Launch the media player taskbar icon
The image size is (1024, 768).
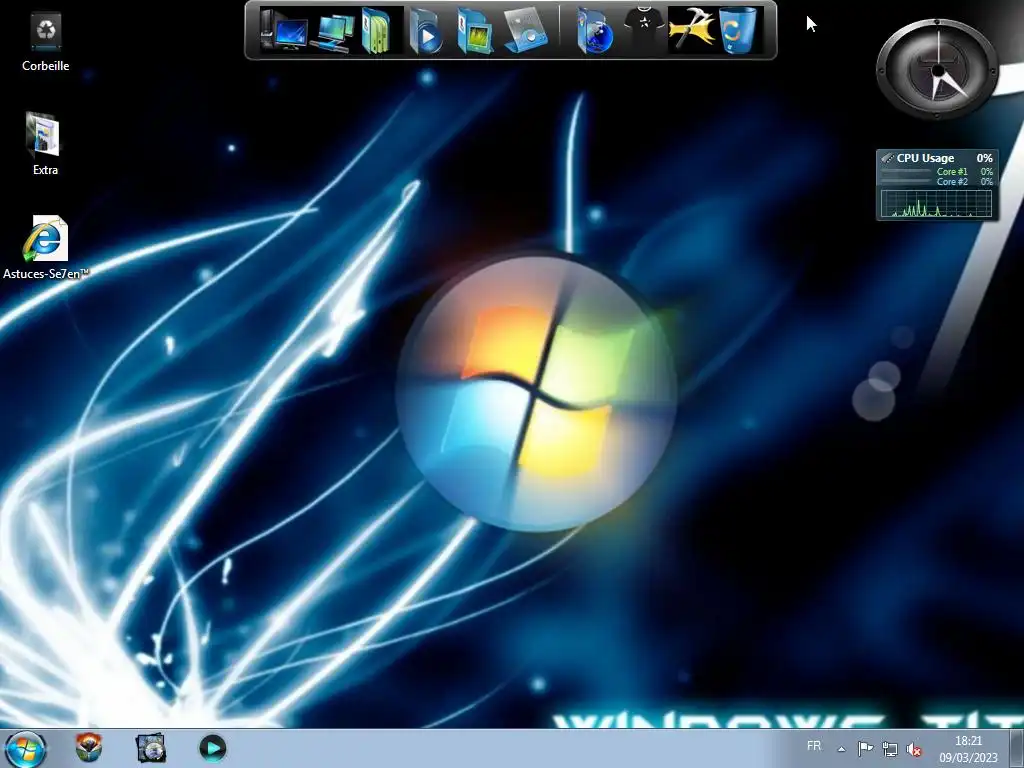[212, 748]
